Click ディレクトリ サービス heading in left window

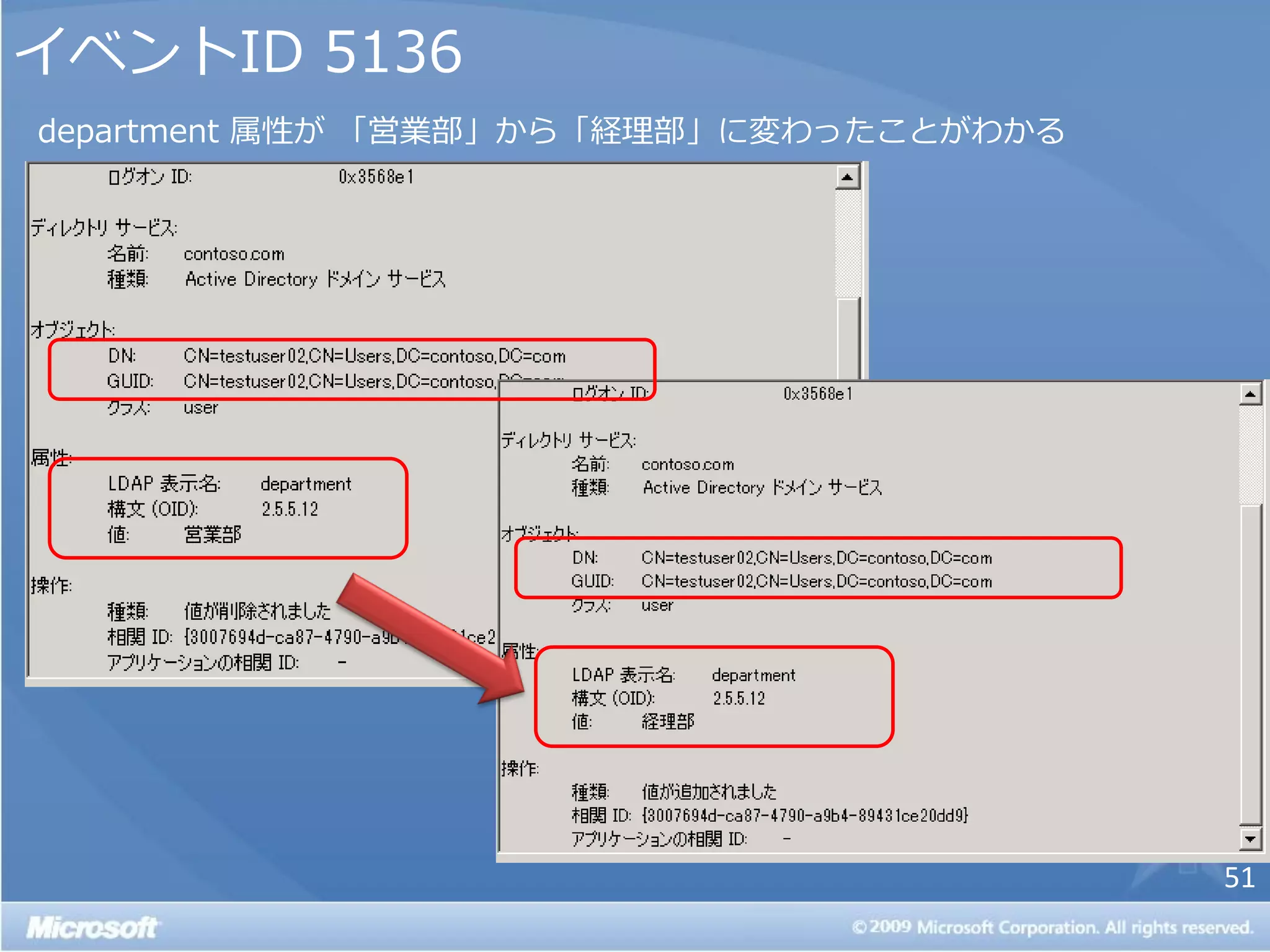tap(104, 228)
